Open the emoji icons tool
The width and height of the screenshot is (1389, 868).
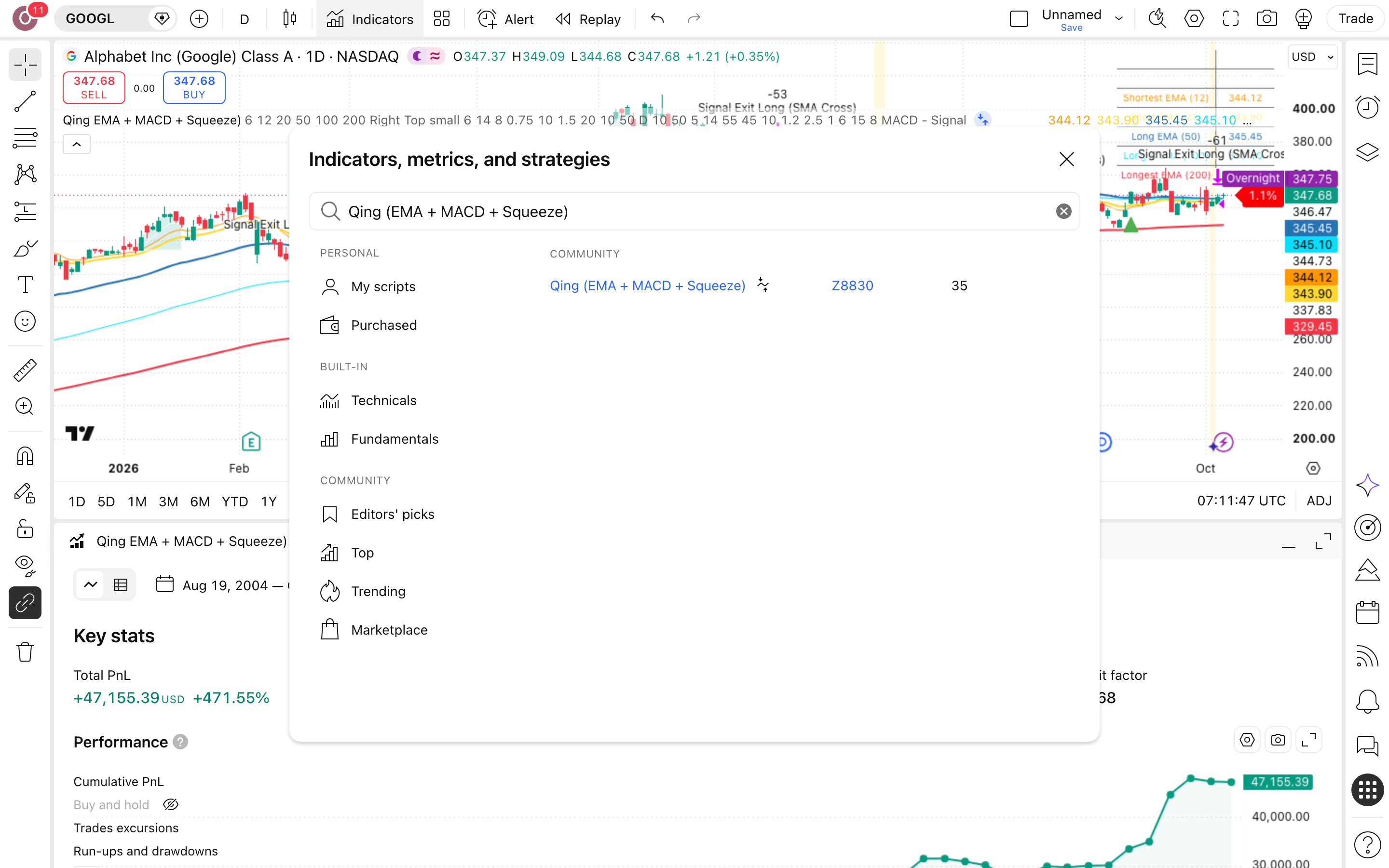25,322
